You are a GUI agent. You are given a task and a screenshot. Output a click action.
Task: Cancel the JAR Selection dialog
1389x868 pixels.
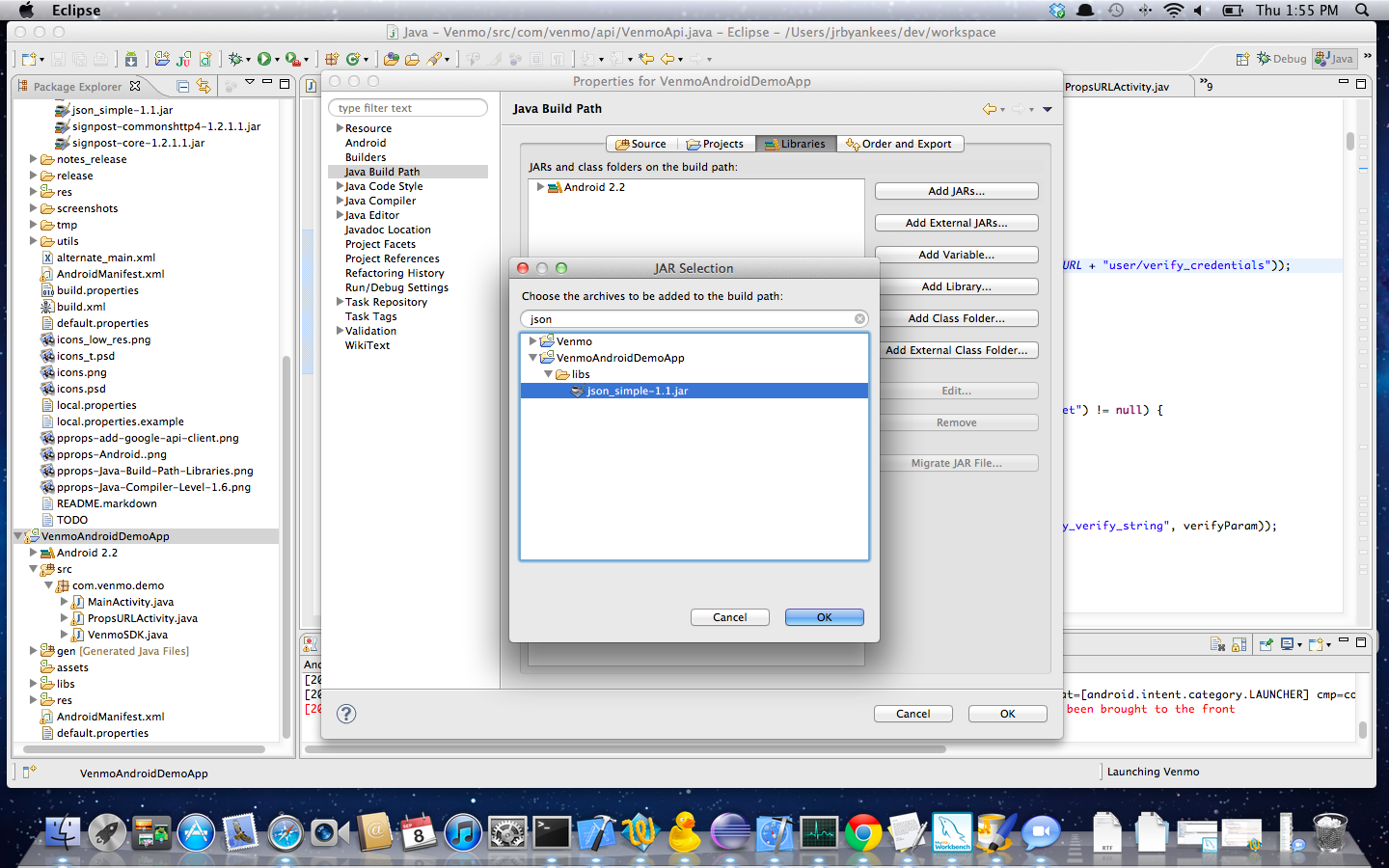(x=730, y=617)
